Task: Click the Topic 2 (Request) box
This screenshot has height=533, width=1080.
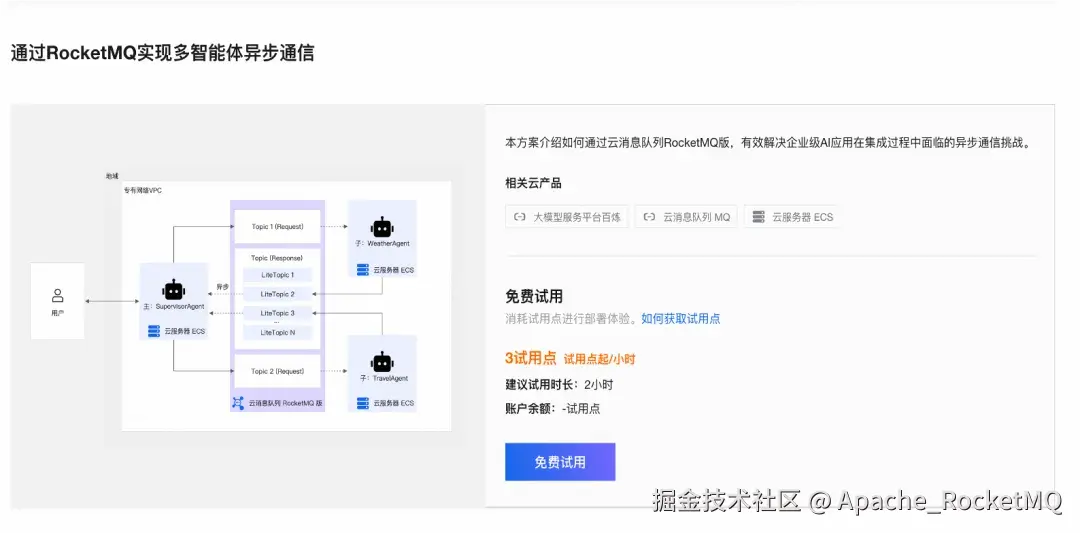Action: [x=278, y=371]
